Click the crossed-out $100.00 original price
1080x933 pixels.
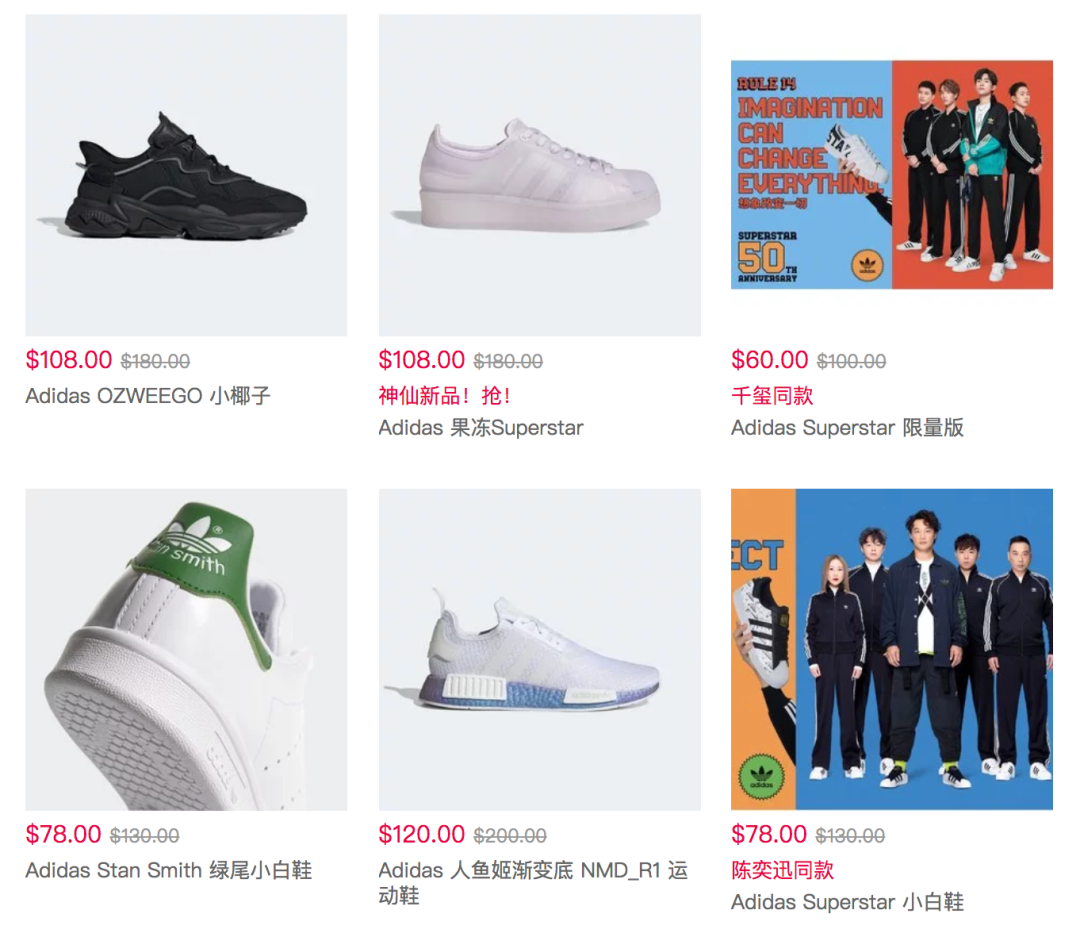851,361
